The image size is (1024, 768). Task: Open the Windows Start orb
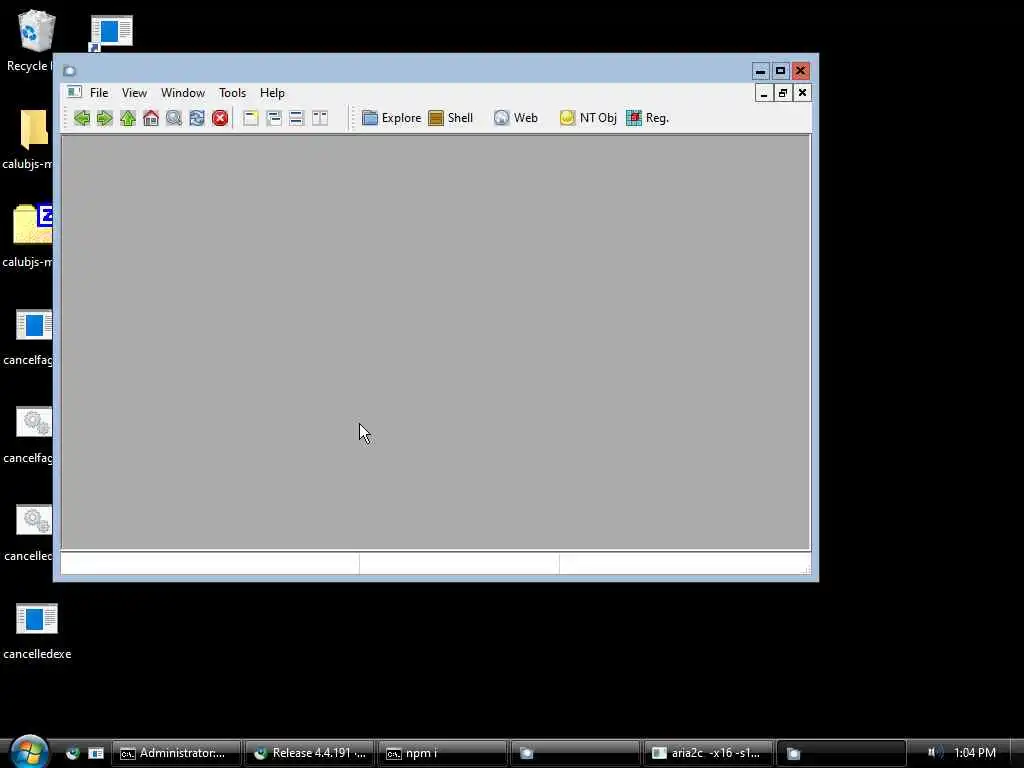click(29, 752)
